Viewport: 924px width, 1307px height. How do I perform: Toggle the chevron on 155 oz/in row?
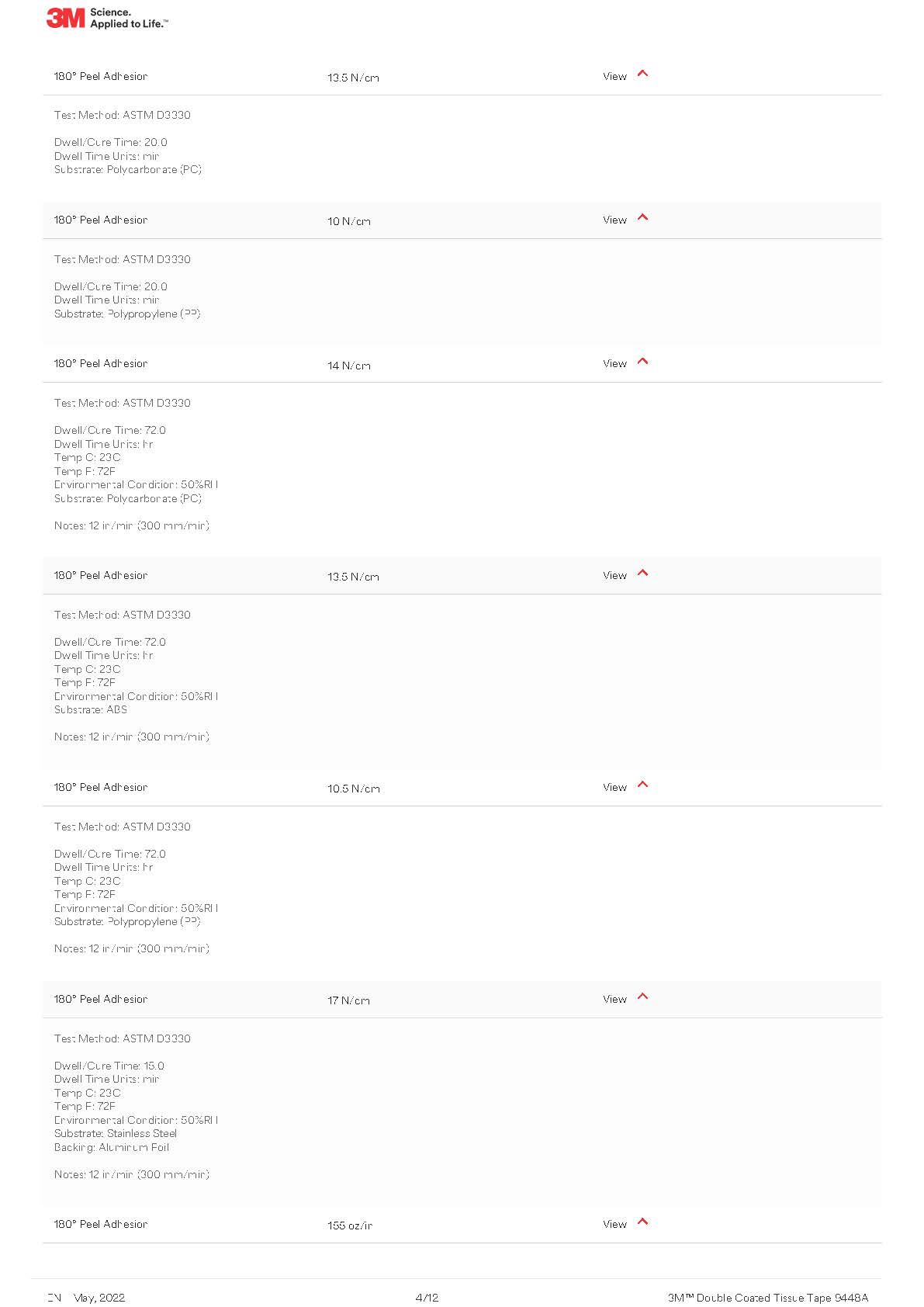click(642, 1222)
